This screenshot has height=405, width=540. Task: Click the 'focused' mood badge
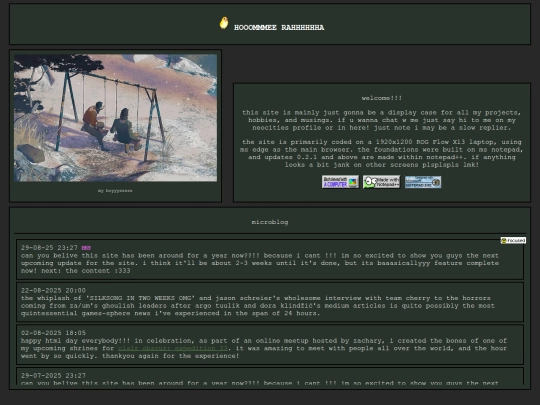coord(513,240)
